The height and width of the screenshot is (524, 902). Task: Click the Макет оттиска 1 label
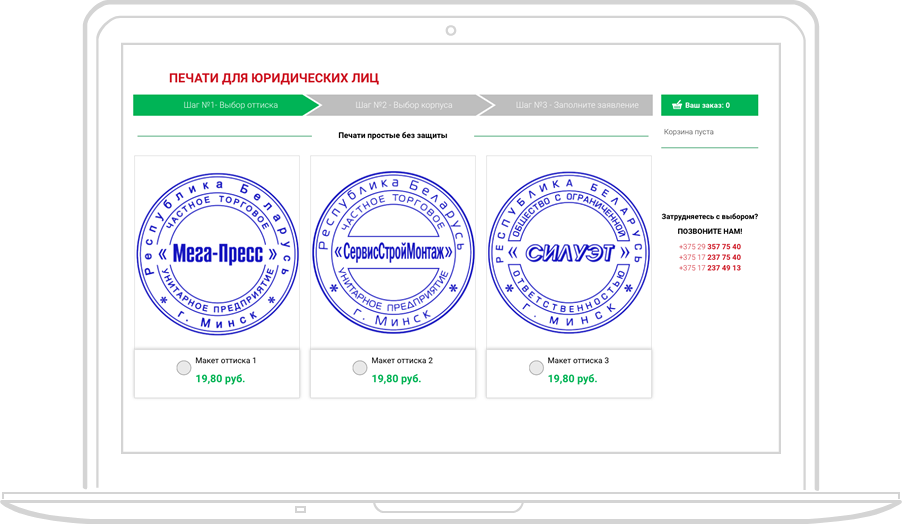click(x=226, y=361)
